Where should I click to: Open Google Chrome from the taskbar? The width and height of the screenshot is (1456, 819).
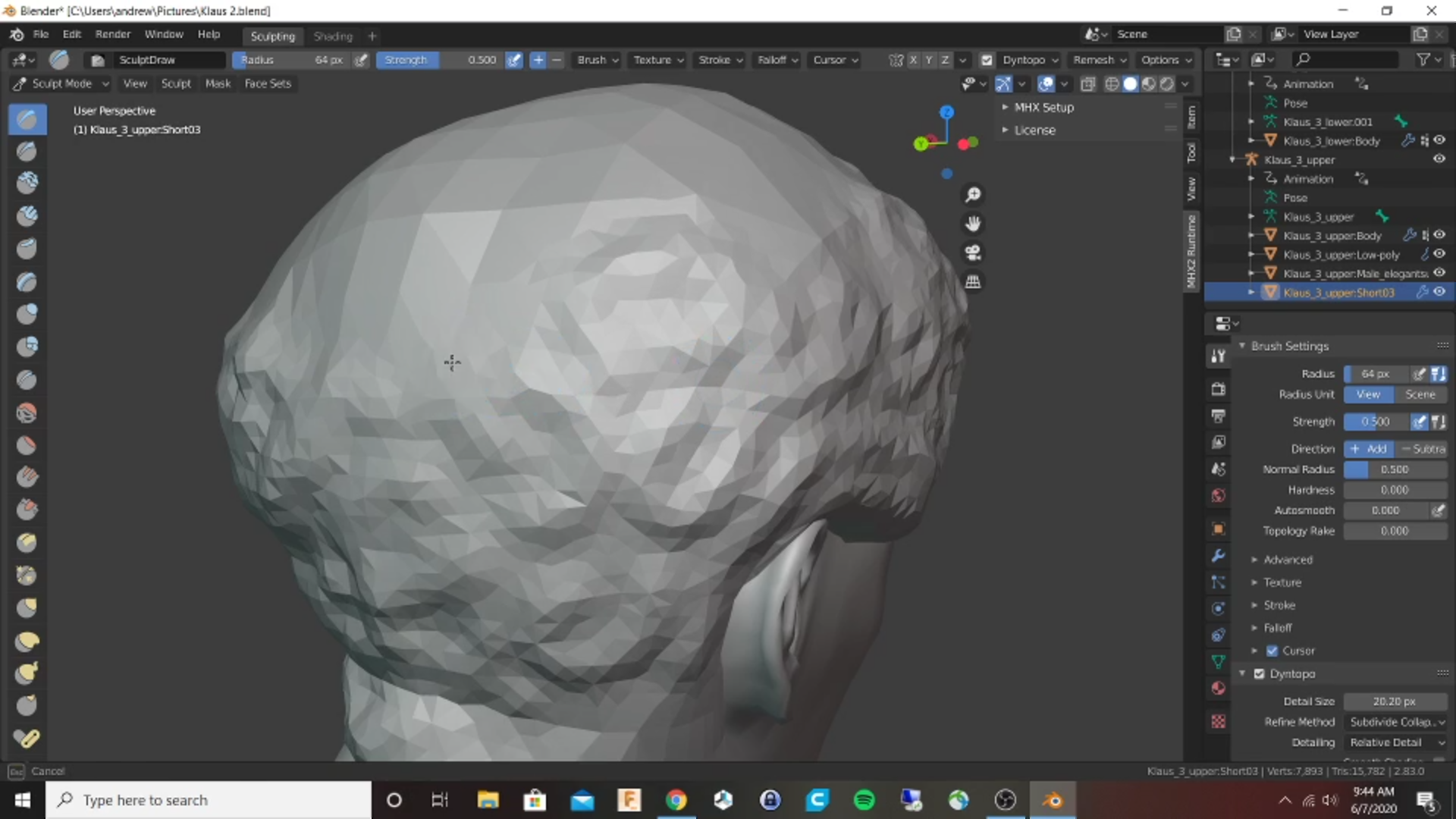(x=676, y=800)
